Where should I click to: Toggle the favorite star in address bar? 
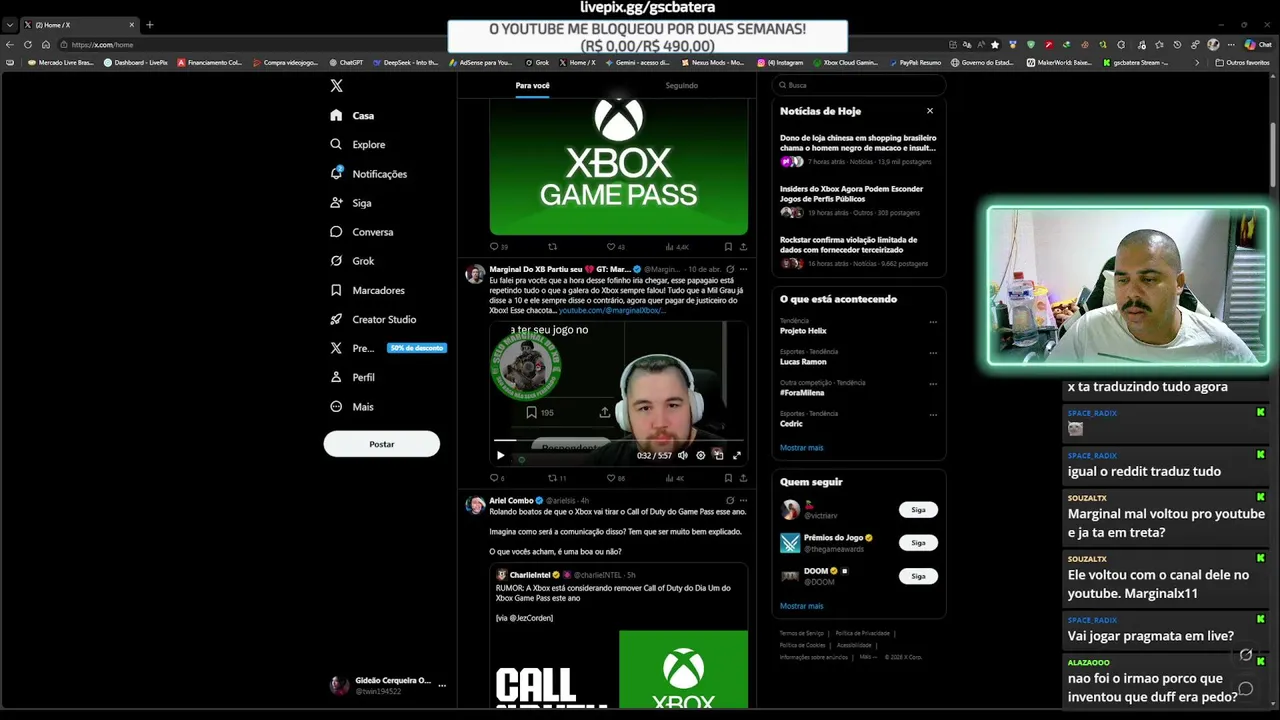(995, 44)
